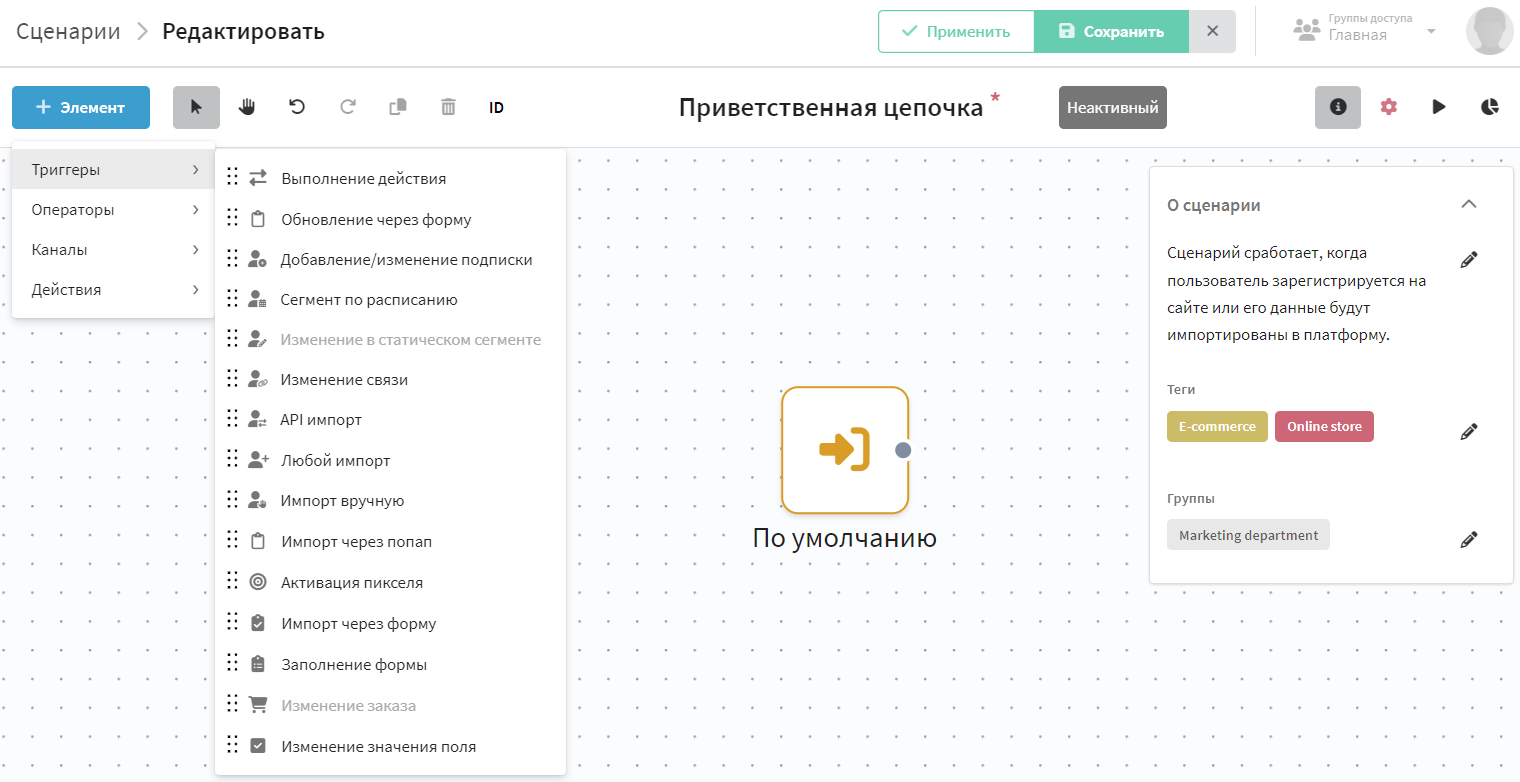The image size is (1520, 782).
Task: Edit the scenario description pencil
Action: [1468, 260]
